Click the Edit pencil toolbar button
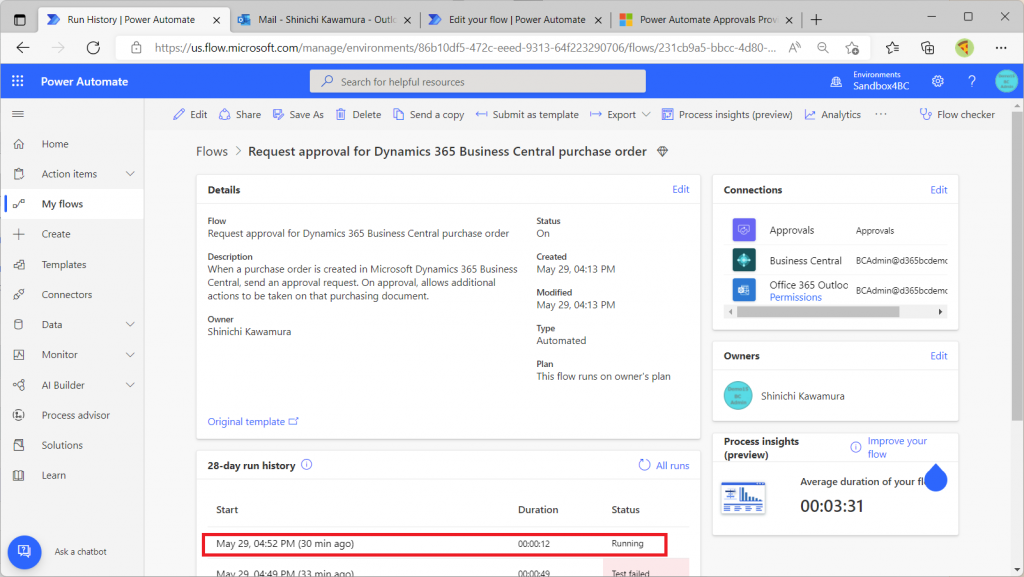The image size is (1024, 577). [189, 114]
